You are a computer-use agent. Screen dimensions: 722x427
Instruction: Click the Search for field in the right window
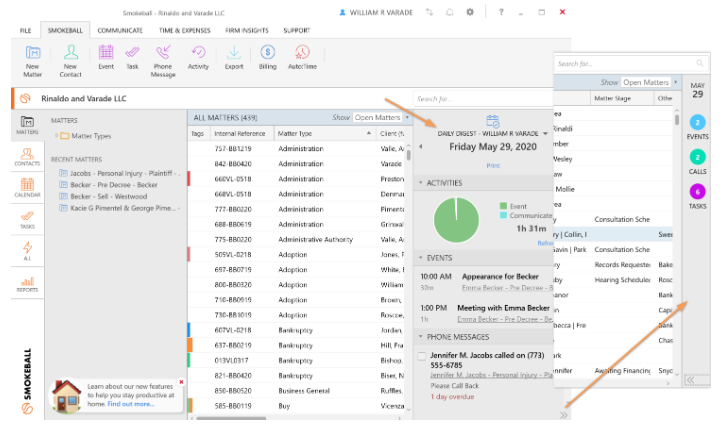click(631, 64)
